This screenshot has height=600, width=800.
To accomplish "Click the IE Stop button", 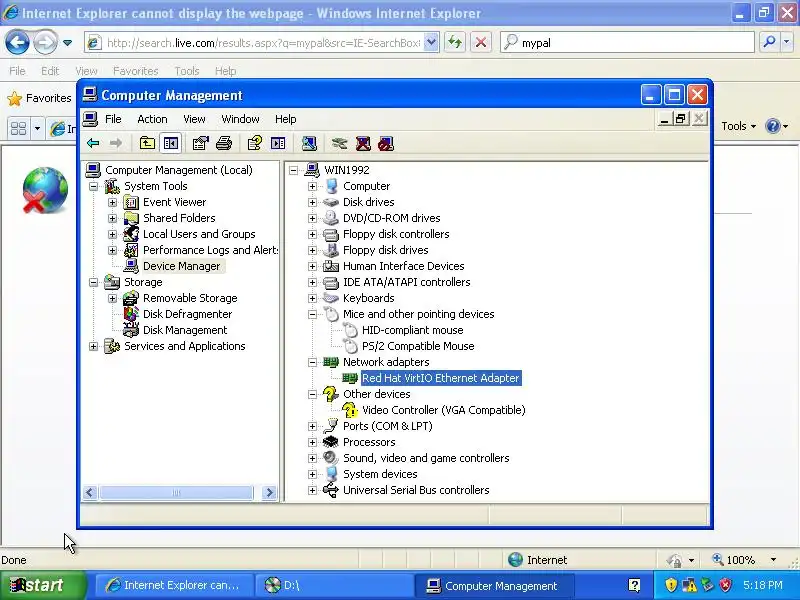I will point(481,42).
